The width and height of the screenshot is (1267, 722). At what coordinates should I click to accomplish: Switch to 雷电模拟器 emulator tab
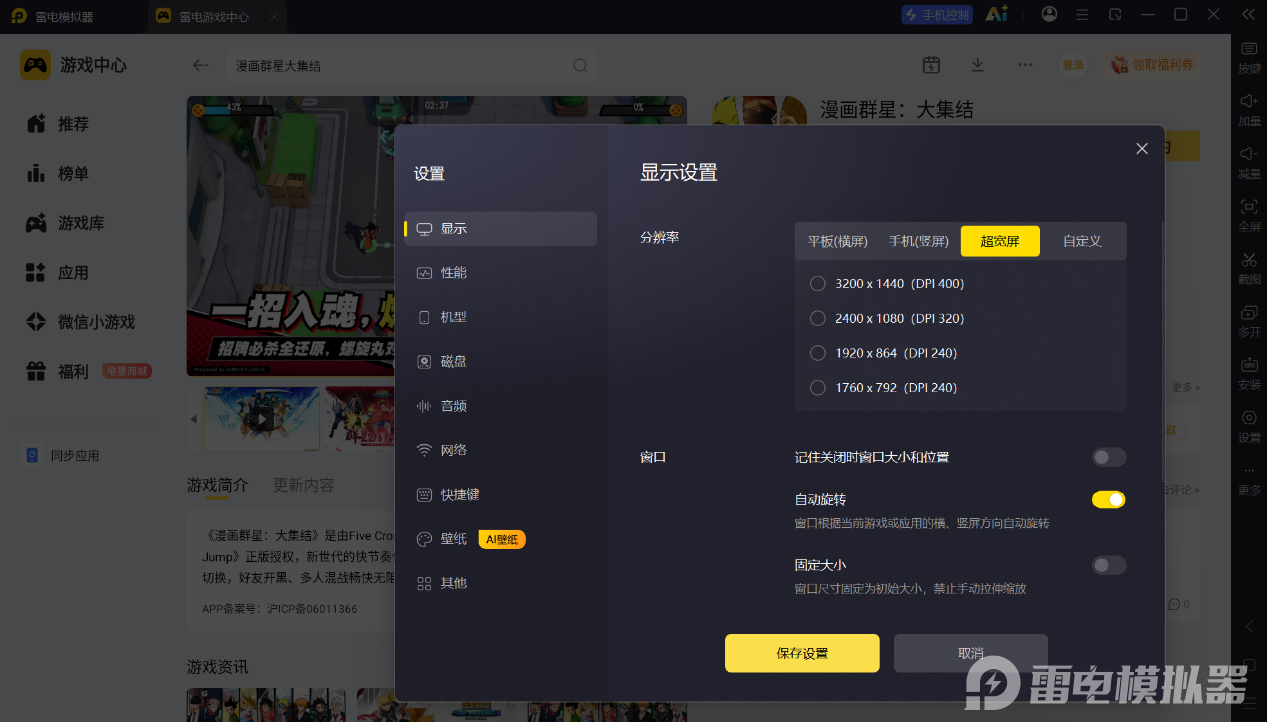tap(65, 17)
